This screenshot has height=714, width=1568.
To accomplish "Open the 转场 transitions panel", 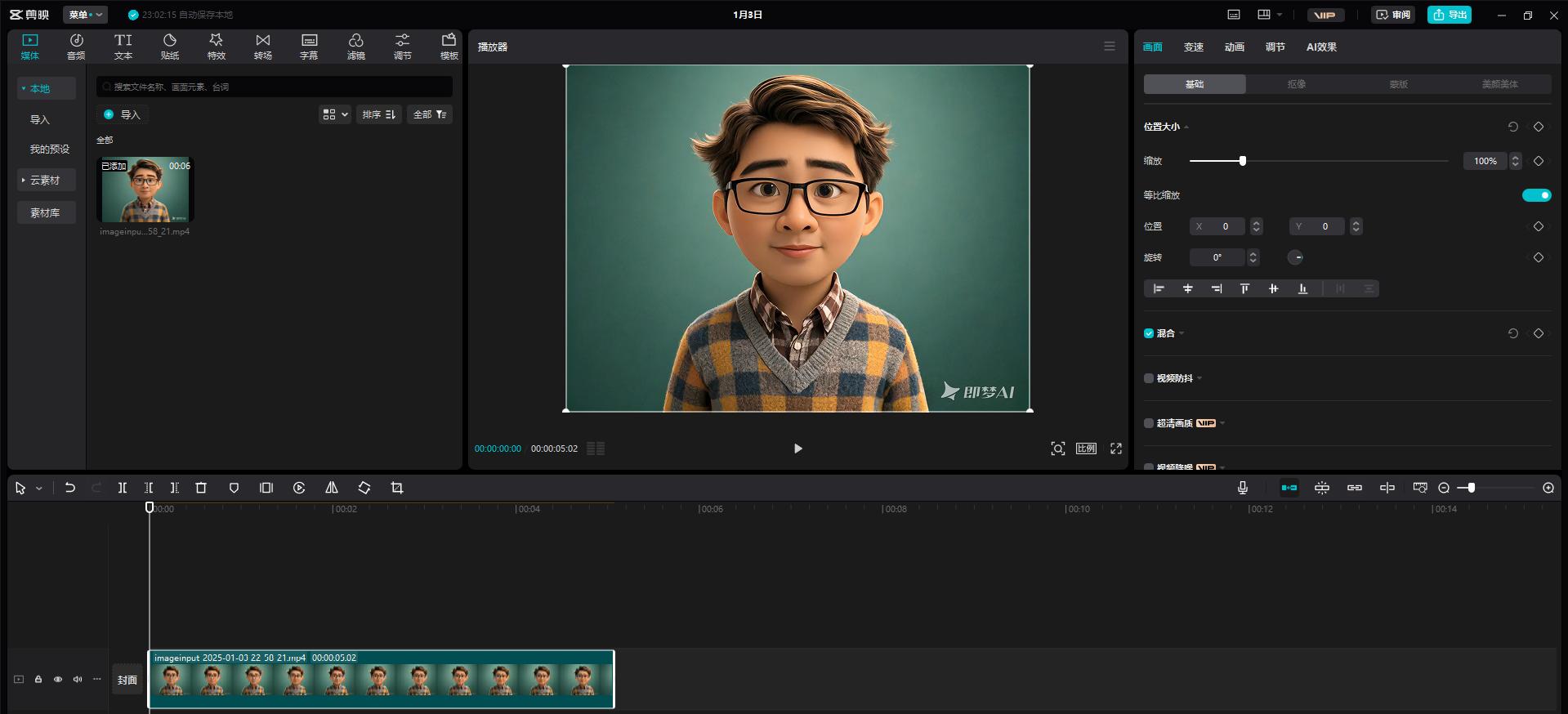I will click(262, 47).
